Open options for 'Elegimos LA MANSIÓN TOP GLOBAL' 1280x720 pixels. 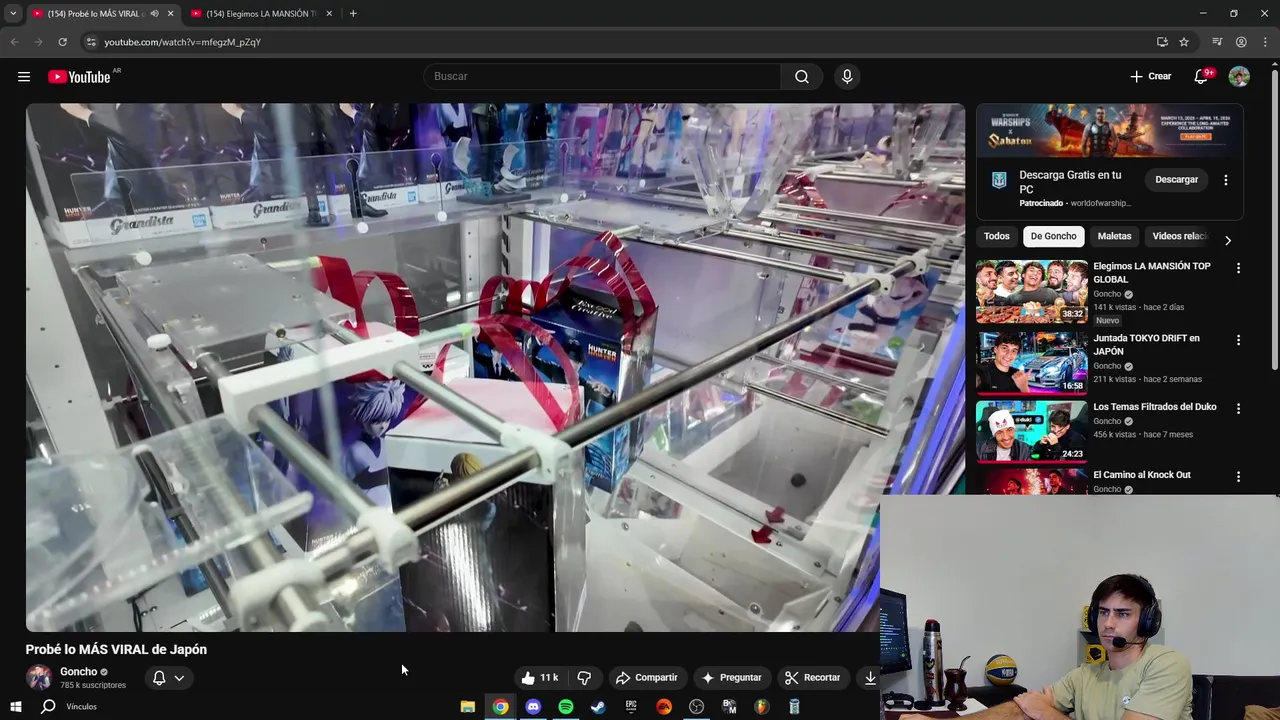(1238, 268)
